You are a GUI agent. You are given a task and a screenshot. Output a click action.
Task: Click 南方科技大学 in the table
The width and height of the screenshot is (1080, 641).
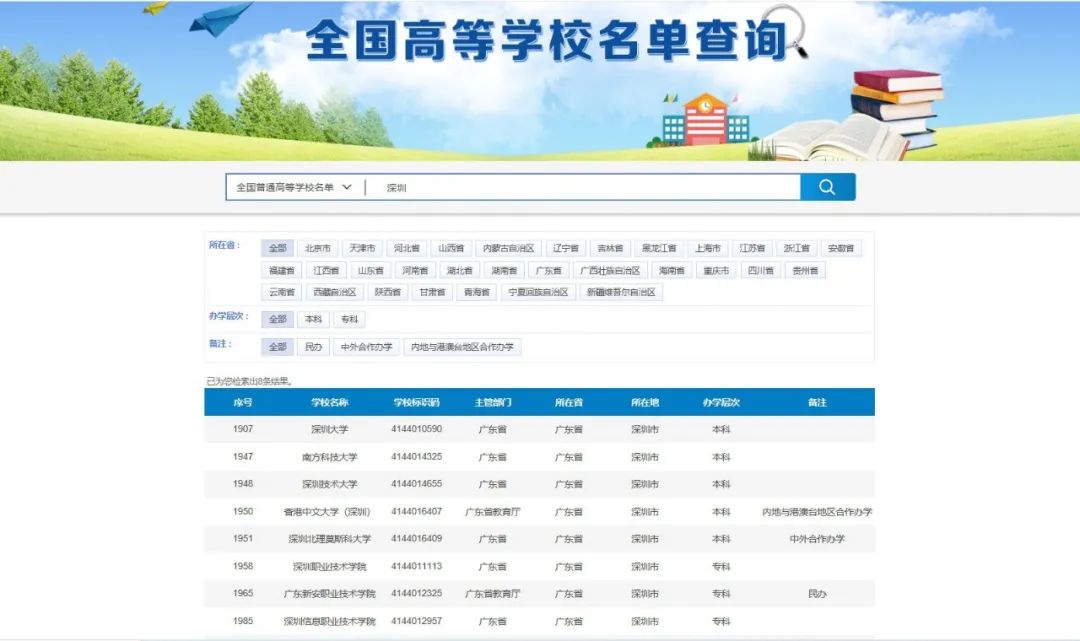click(x=329, y=456)
